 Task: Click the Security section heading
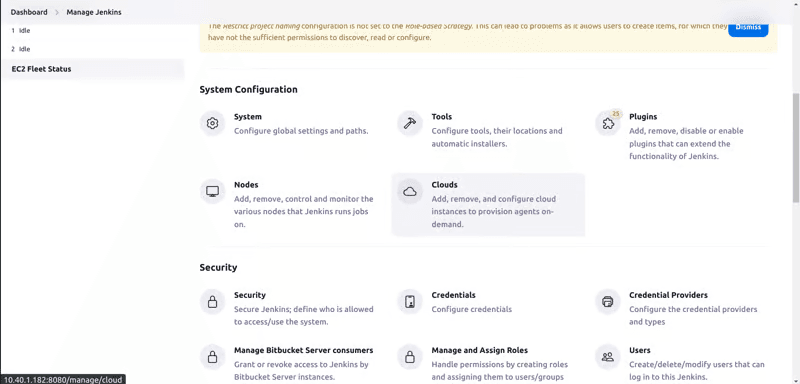tap(218, 267)
